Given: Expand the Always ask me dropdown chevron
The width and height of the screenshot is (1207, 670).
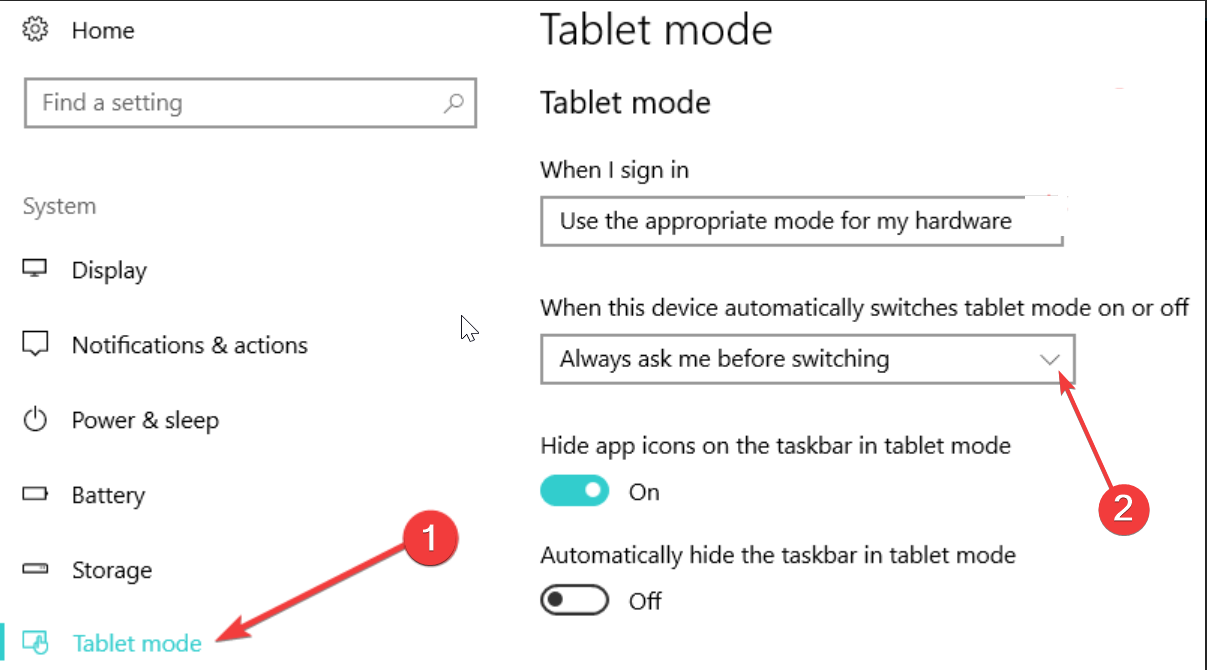Looking at the screenshot, I should (1050, 359).
